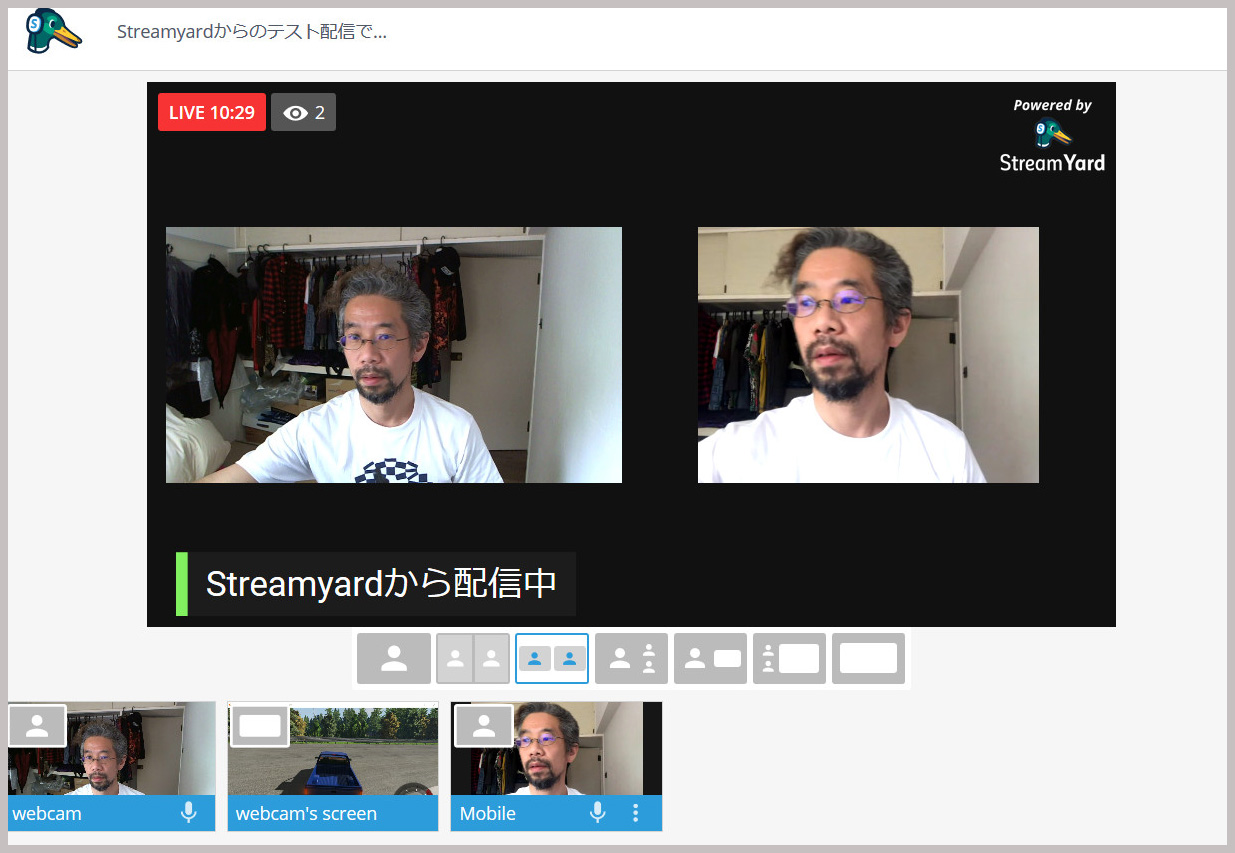Mute the webcam microphone
Screen dimensions: 1235x853
pyautogui.click(x=189, y=813)
